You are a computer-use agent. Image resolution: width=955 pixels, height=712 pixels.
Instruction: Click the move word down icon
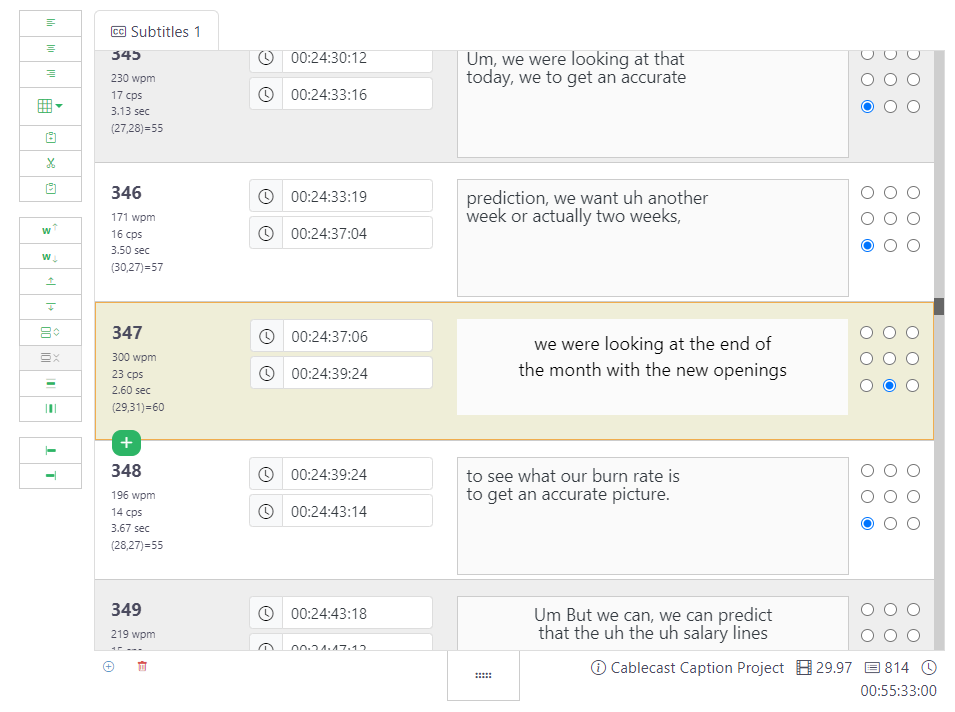50,256
